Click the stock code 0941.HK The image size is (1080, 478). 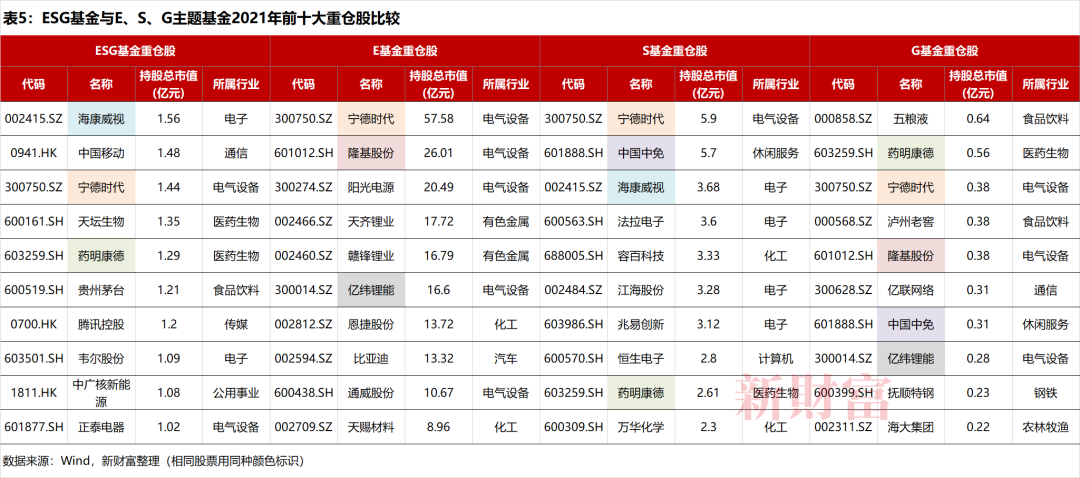click(34, 153)
